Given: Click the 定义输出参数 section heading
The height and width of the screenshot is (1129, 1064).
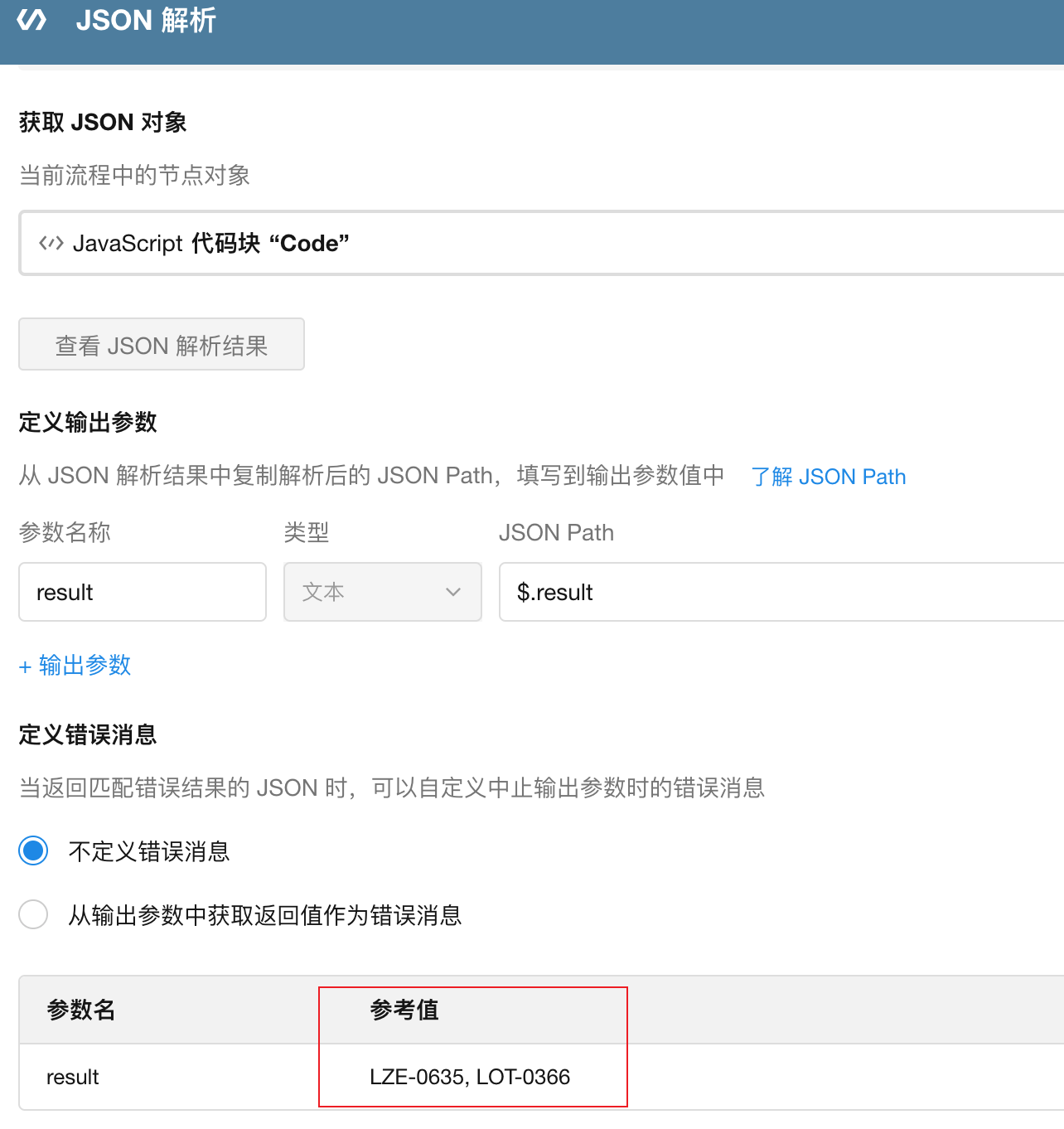Looking at the screenshot, I should click(88, 422).
